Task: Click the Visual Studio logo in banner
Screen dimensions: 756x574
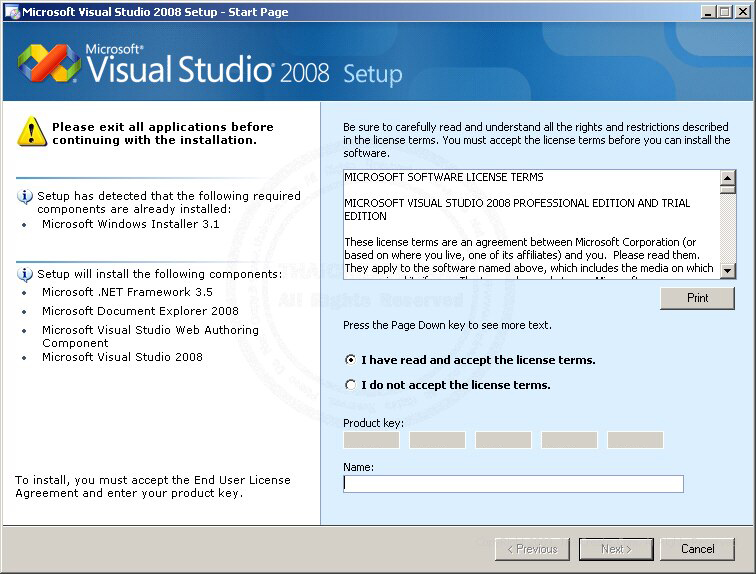Action: point(49,63)
